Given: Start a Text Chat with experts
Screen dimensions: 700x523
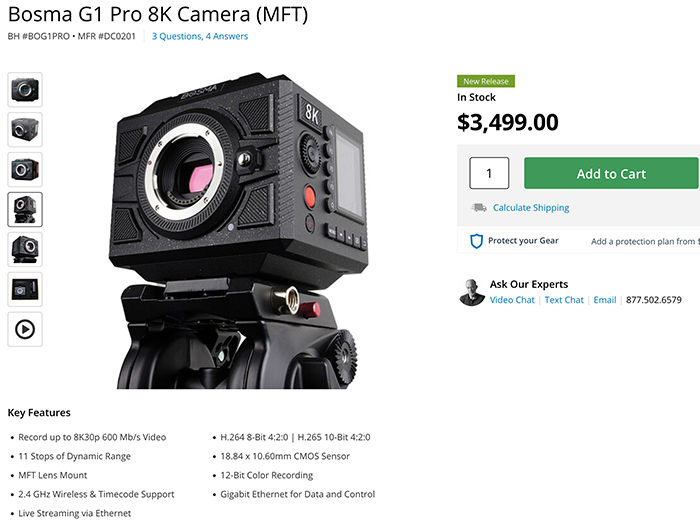Looking at the screenshot, I should pyautogui.click(x=564, y=300).
